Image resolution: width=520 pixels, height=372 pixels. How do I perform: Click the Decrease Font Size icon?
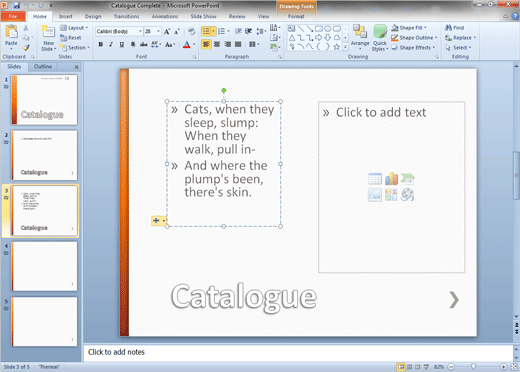coord(177,32)
